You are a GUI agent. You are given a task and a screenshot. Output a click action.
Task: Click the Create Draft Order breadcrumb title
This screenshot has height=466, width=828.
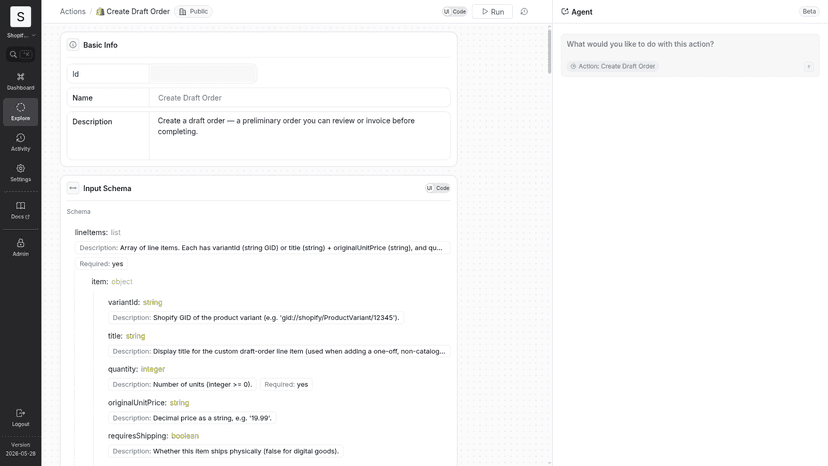(138, 12)
